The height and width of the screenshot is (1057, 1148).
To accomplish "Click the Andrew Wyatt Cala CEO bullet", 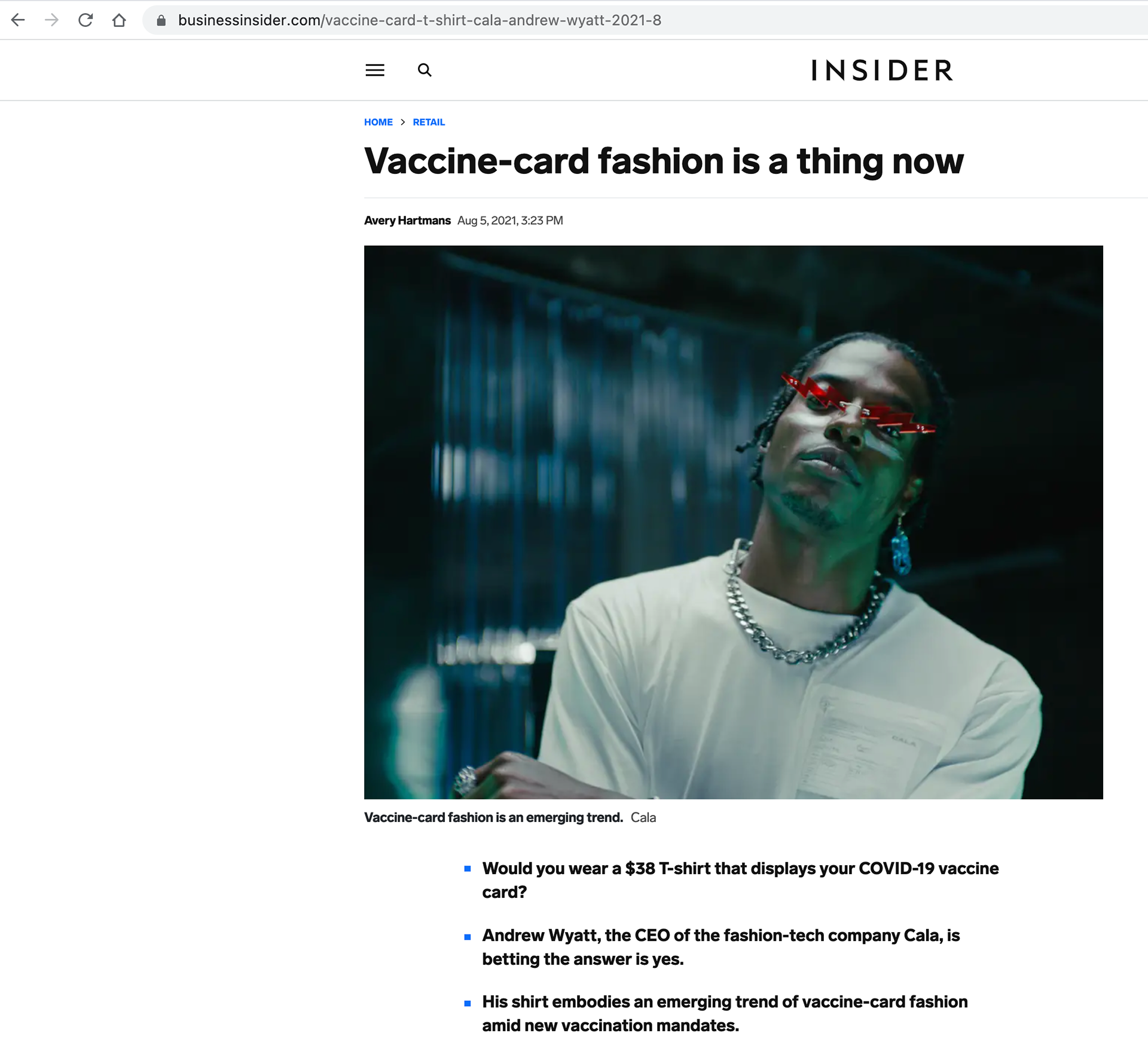I will pos(720,947).
